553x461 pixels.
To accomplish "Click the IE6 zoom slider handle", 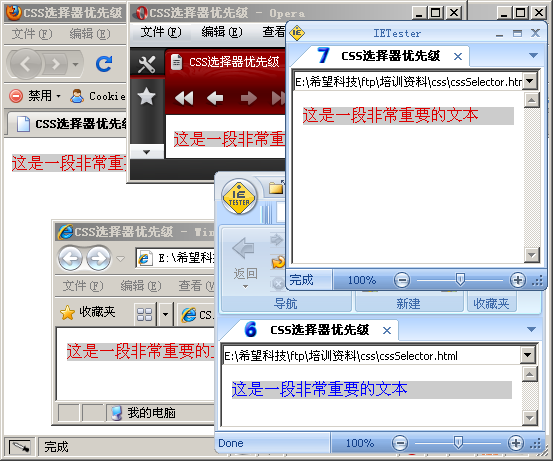I will tap(458, 442).
